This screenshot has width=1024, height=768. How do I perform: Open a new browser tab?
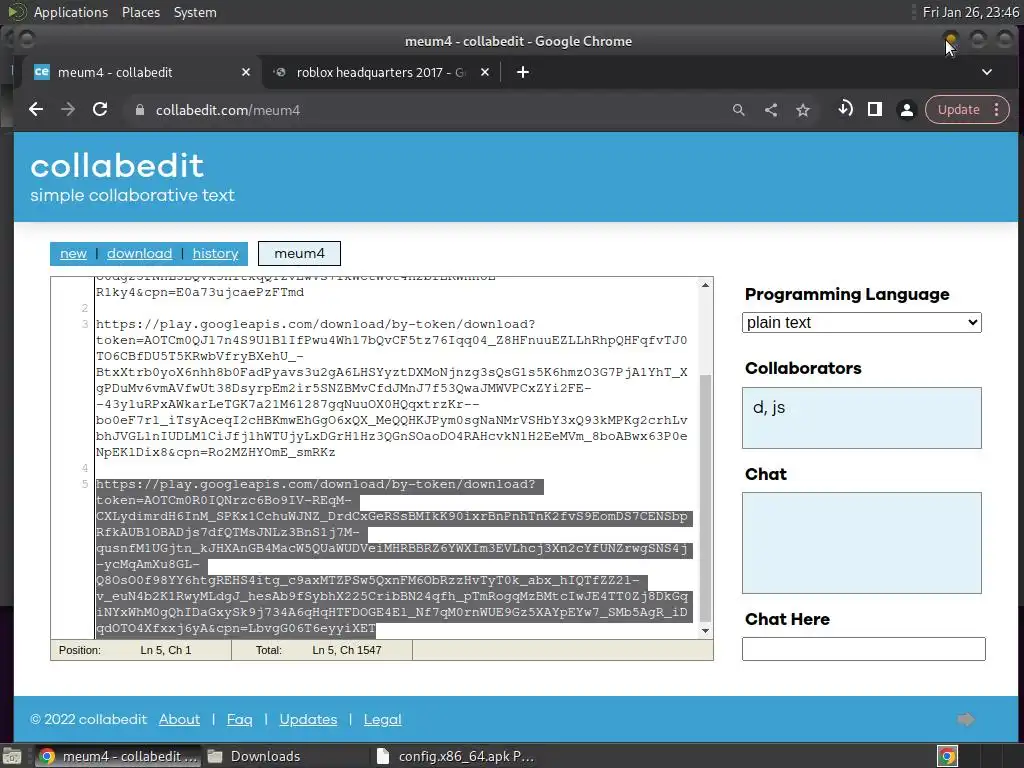pyautogui.click(x=522, y=72)
